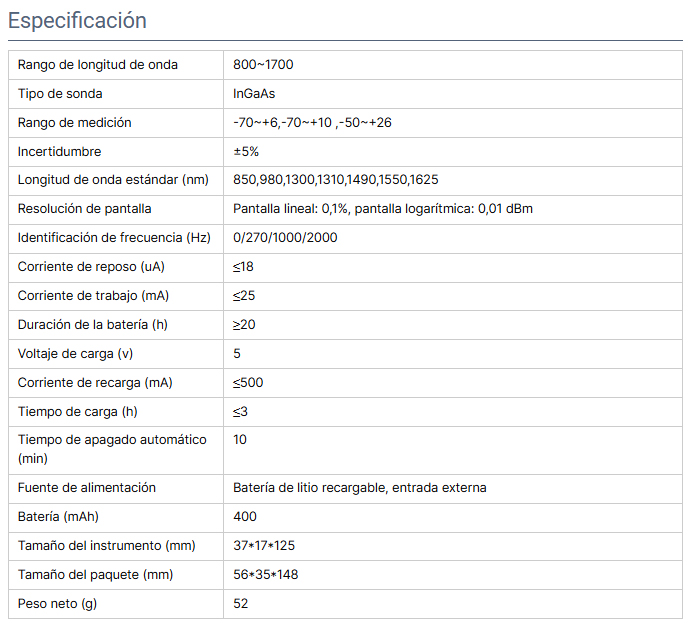Select the package size value 56*35*148
Screen dimensions: 690x623
point(266,575)
